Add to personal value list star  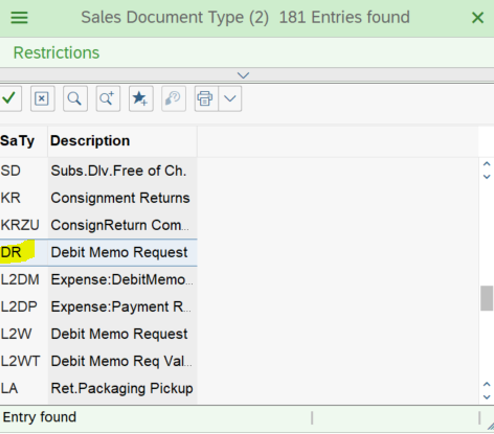pyautogui.click(x=141, y=99)
